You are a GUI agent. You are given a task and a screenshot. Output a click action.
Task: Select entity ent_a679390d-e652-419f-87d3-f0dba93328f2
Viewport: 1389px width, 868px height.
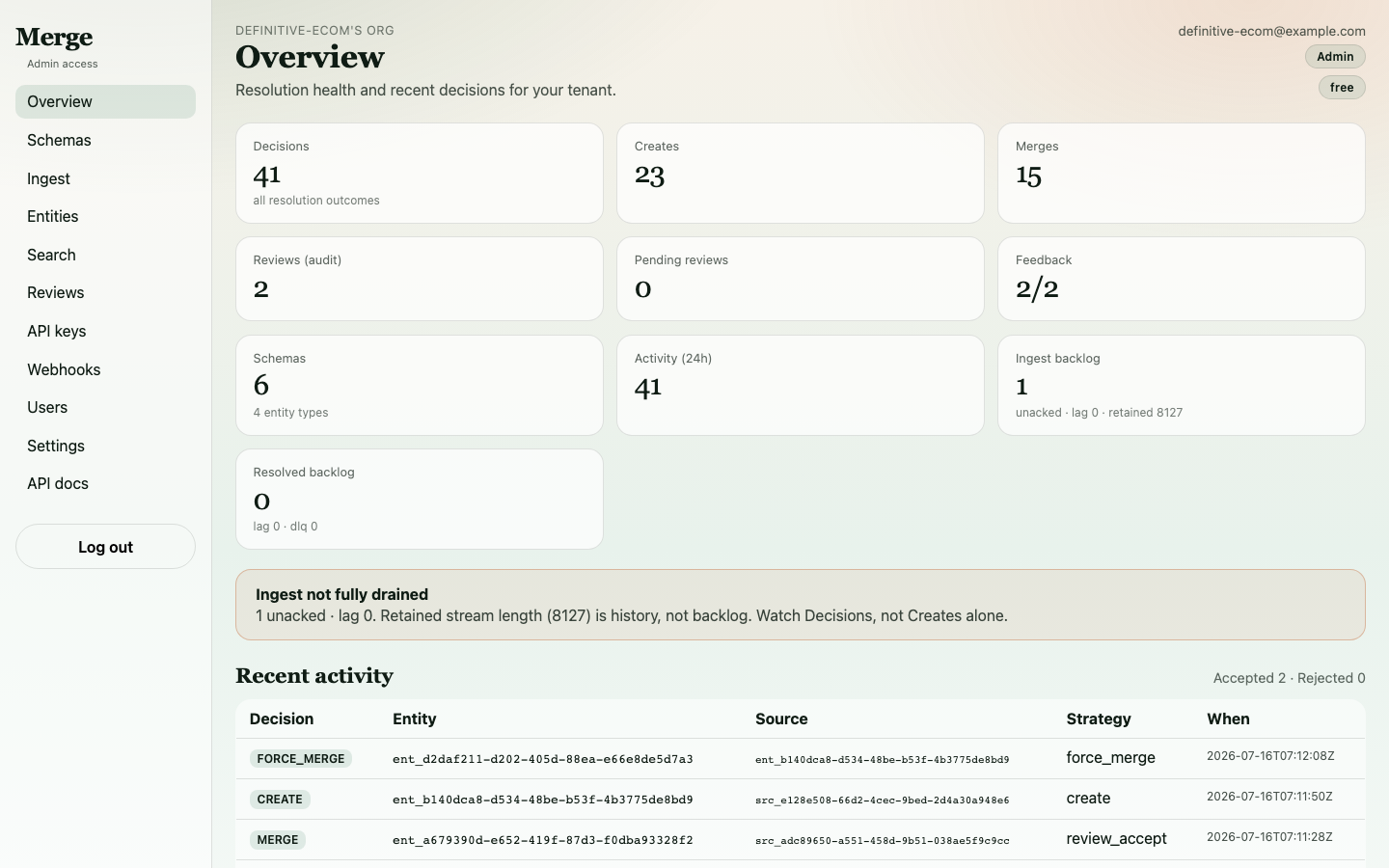(x=543, y=840)
